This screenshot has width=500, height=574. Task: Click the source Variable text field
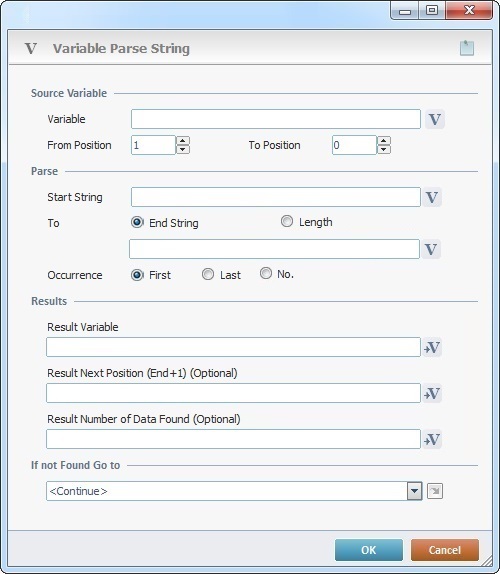pyautogui.click(x=276, y=119)
